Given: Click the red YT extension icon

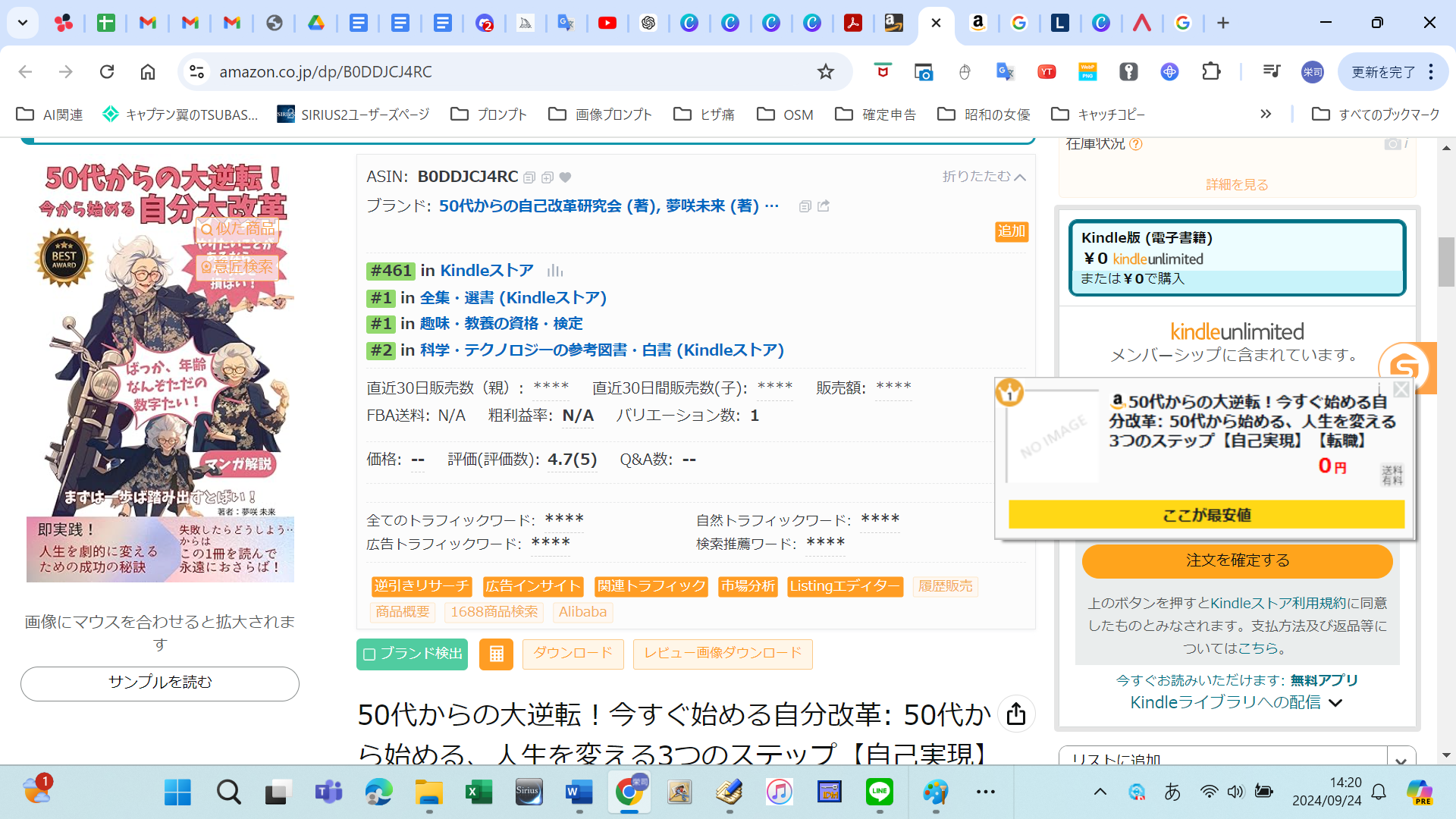Looking at the screenshot, I should [x=1046, y=71].
